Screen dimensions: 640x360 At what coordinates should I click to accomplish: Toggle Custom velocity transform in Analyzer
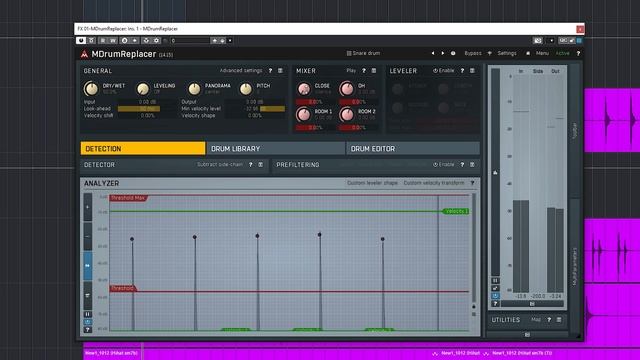pyautogui.click(x=434, y=183)
